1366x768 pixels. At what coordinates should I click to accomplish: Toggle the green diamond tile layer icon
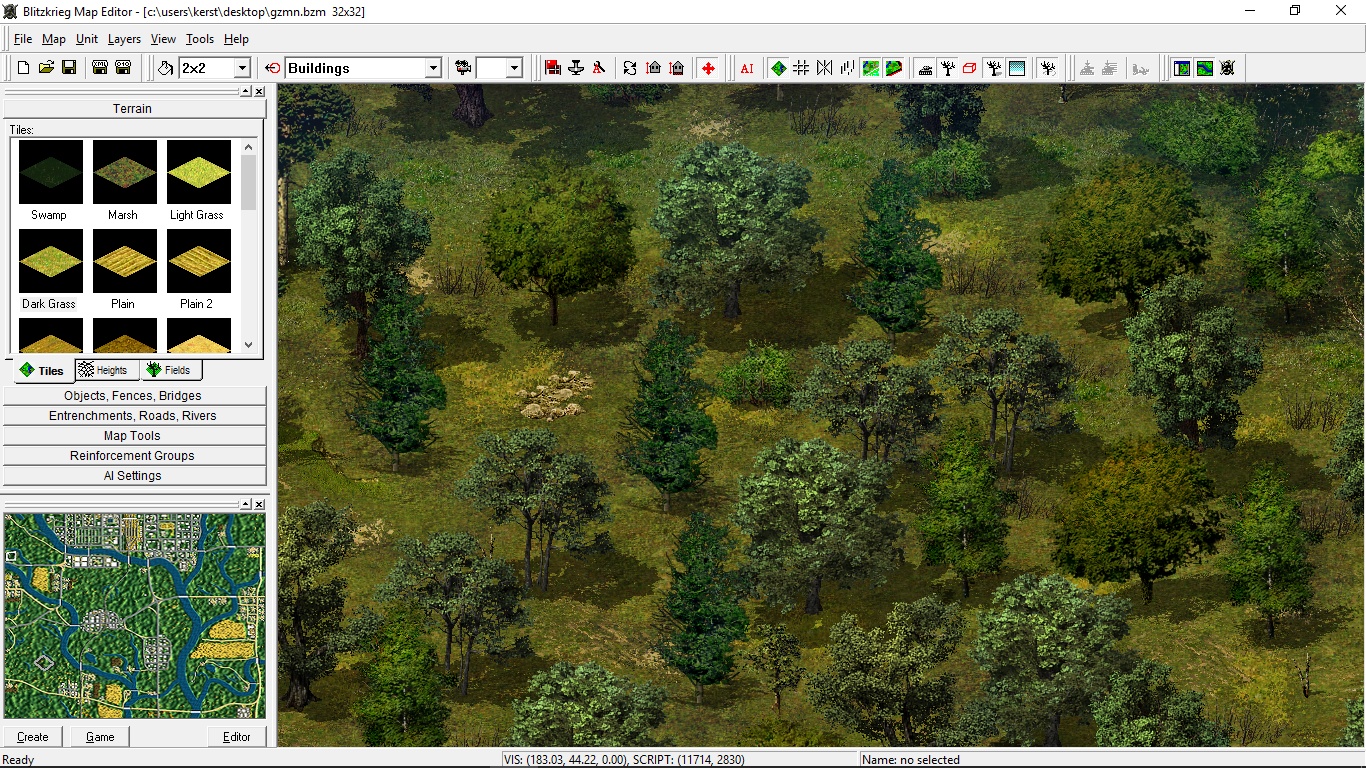pyautogui.click(x=778, y=68)
